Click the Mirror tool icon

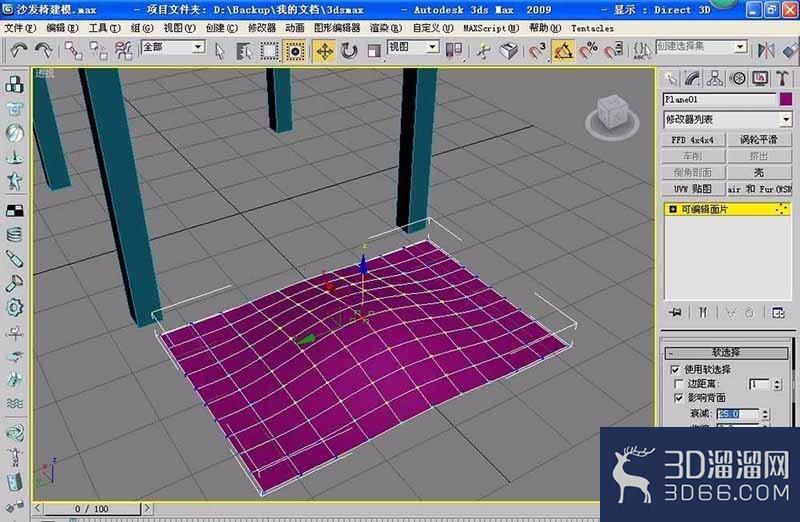[x=766, y=50]
